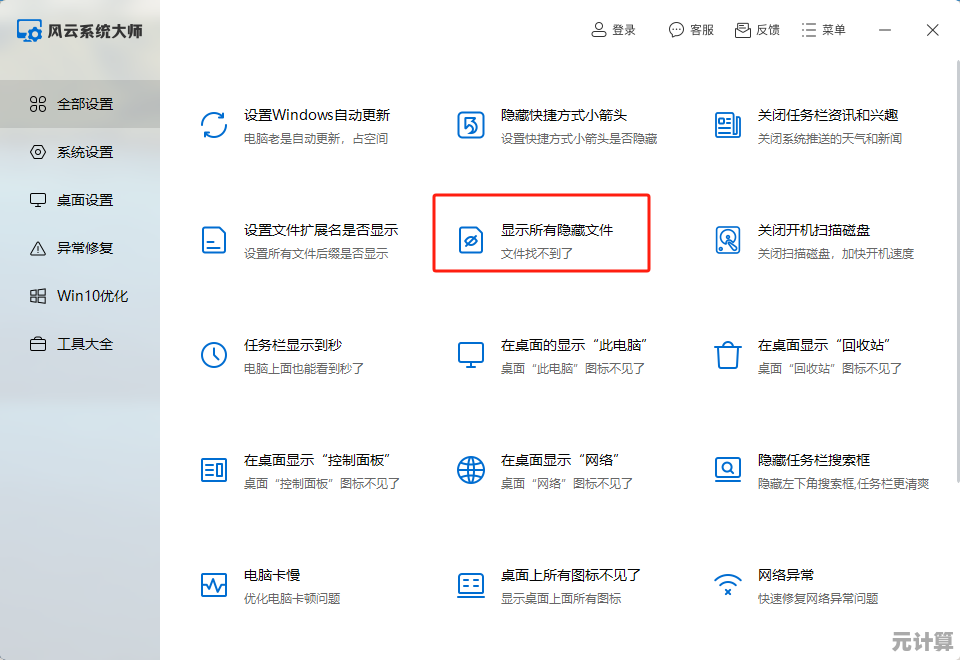Open the 异常修复 sidebar section
This screenshot has width=960, height=660.
pyautogui.click(x=80, y=248)
